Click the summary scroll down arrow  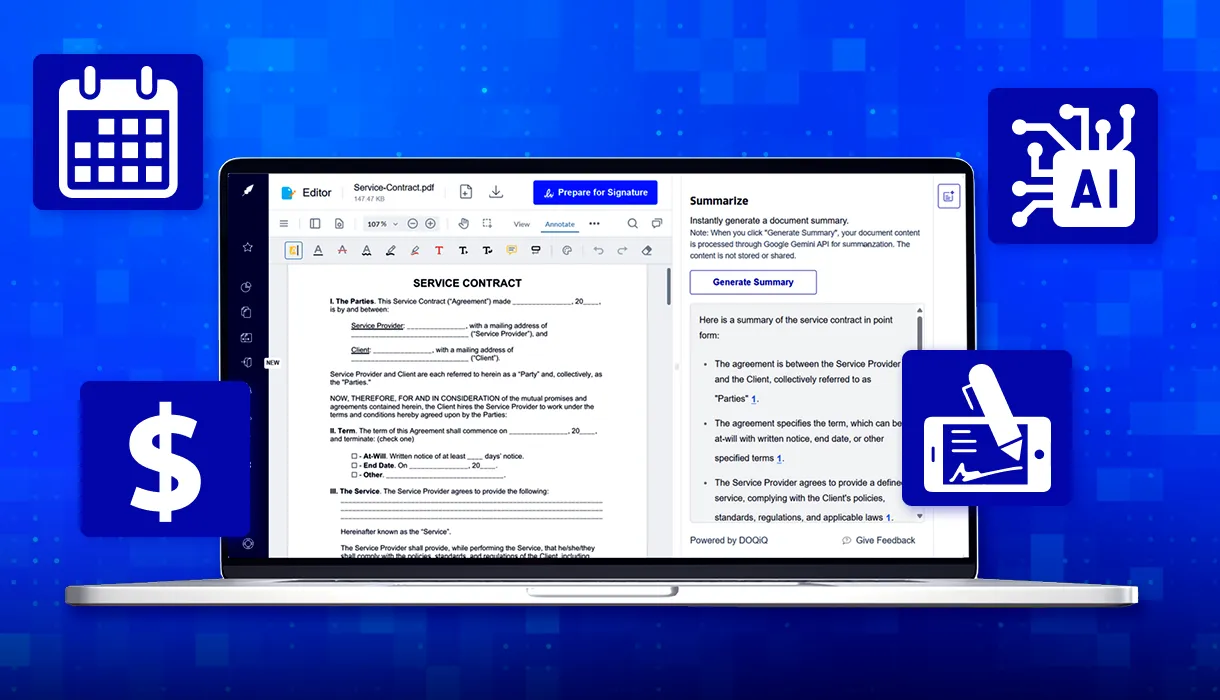coord(920,517)
